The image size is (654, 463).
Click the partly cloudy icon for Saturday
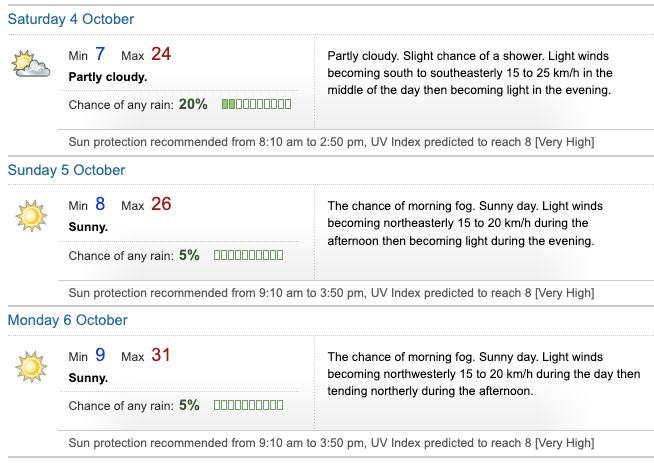point(31,65)
